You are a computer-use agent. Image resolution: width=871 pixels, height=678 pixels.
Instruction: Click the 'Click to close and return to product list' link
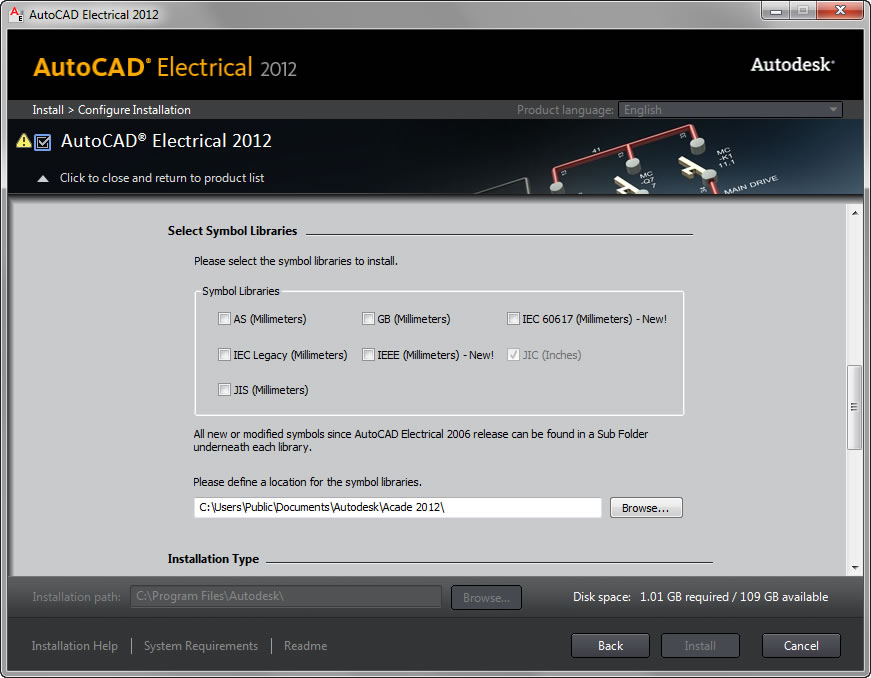click(162, 178)
